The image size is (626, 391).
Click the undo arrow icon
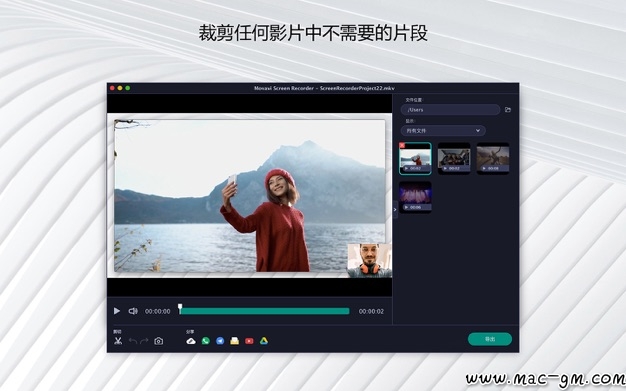[133, 341]
